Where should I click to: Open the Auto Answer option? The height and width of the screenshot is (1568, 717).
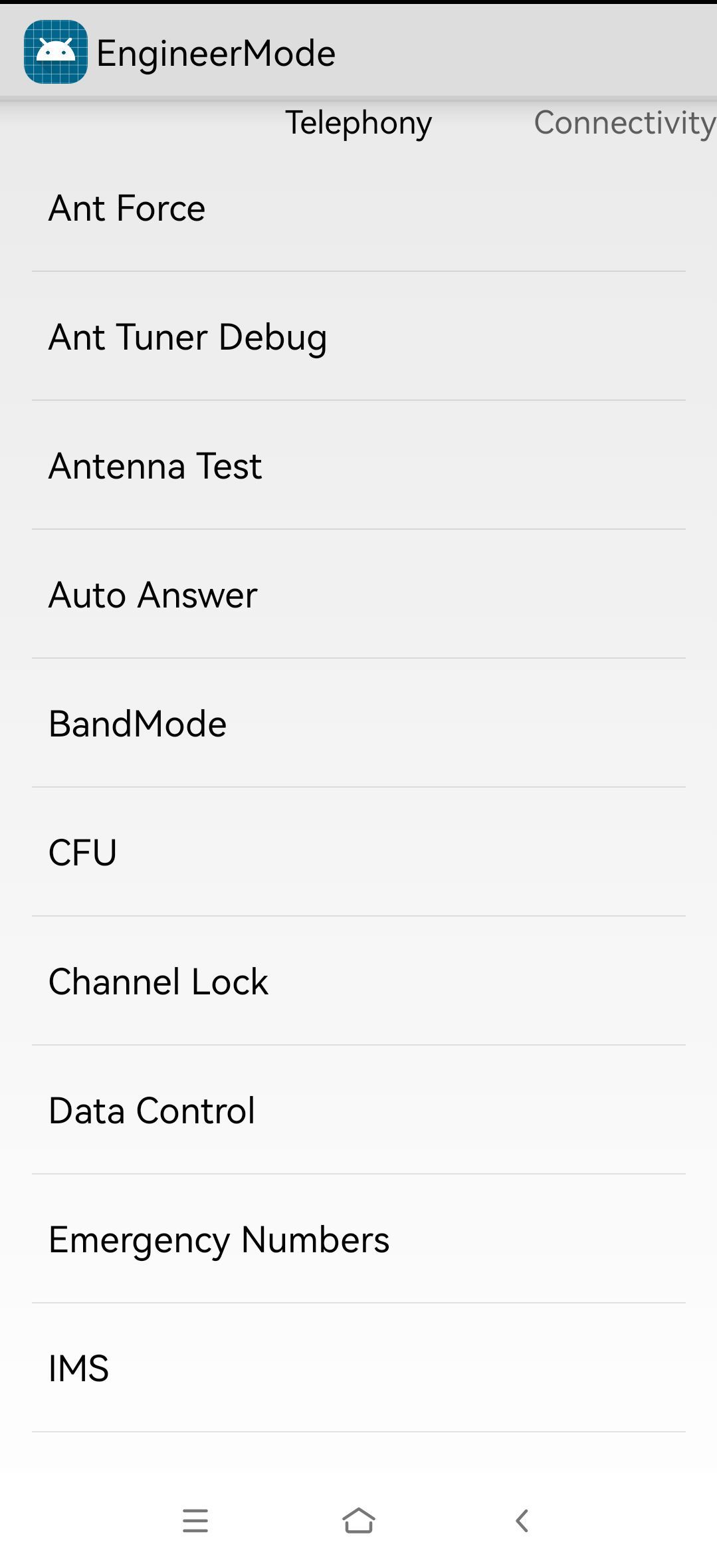pos(359,594)
